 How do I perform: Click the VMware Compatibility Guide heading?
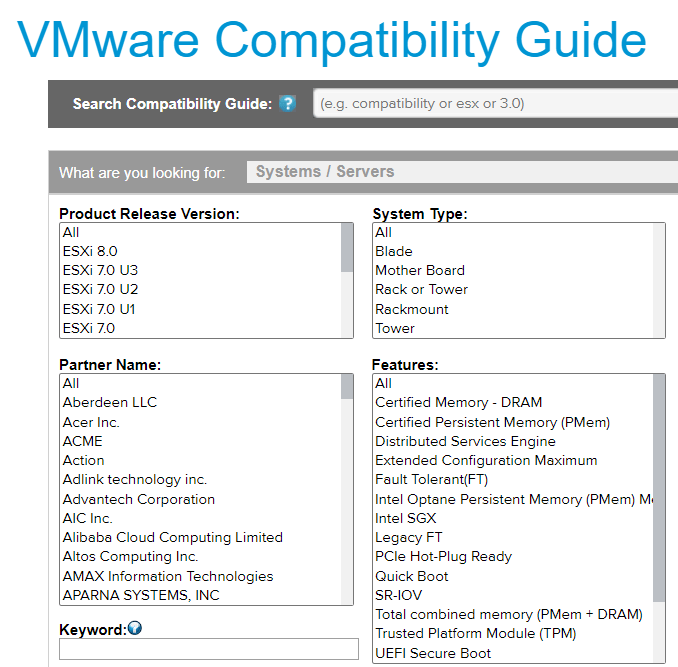tap(332, 40)
